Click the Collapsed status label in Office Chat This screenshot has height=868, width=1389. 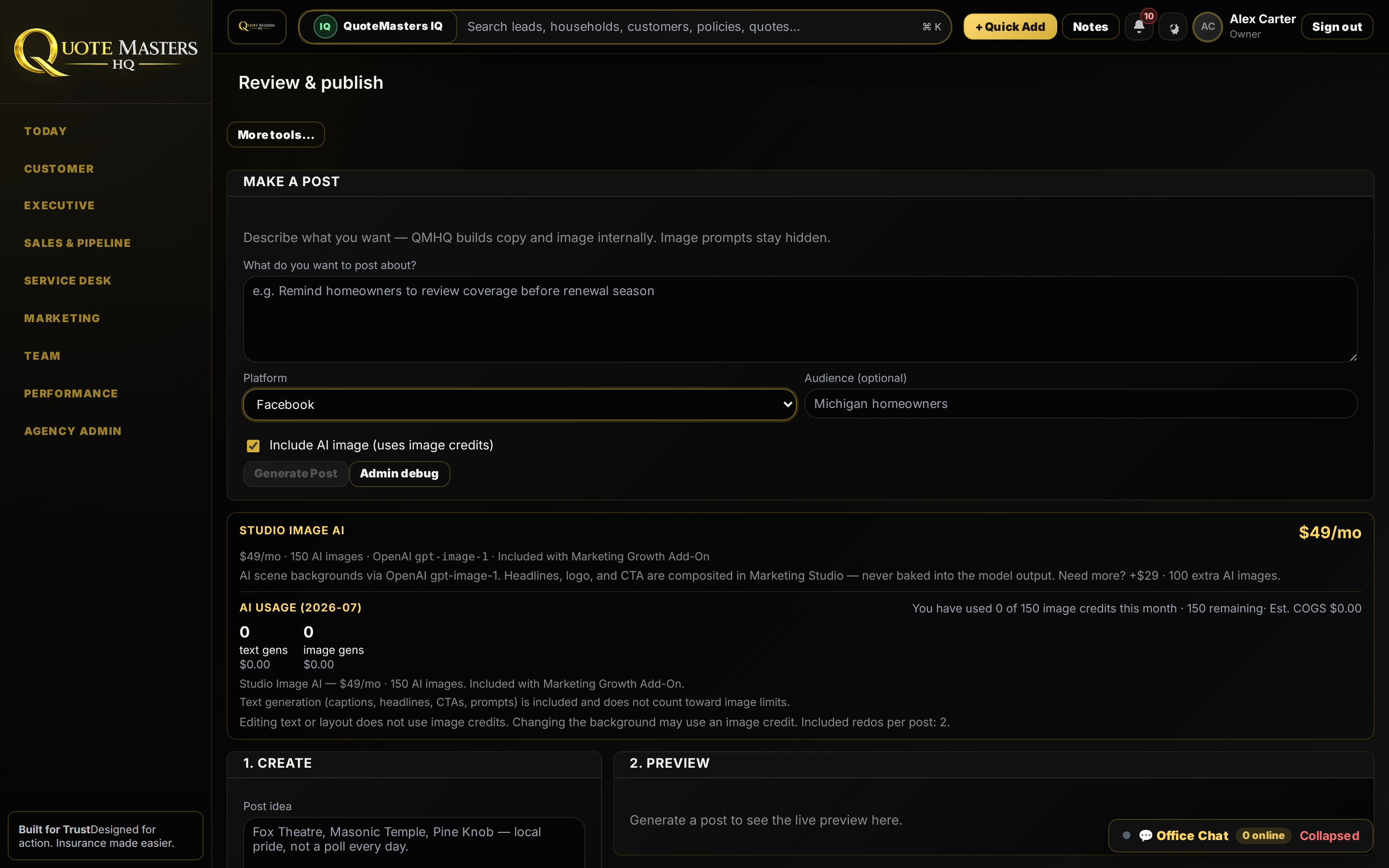pyautogui.click(x=1329, y=835)
